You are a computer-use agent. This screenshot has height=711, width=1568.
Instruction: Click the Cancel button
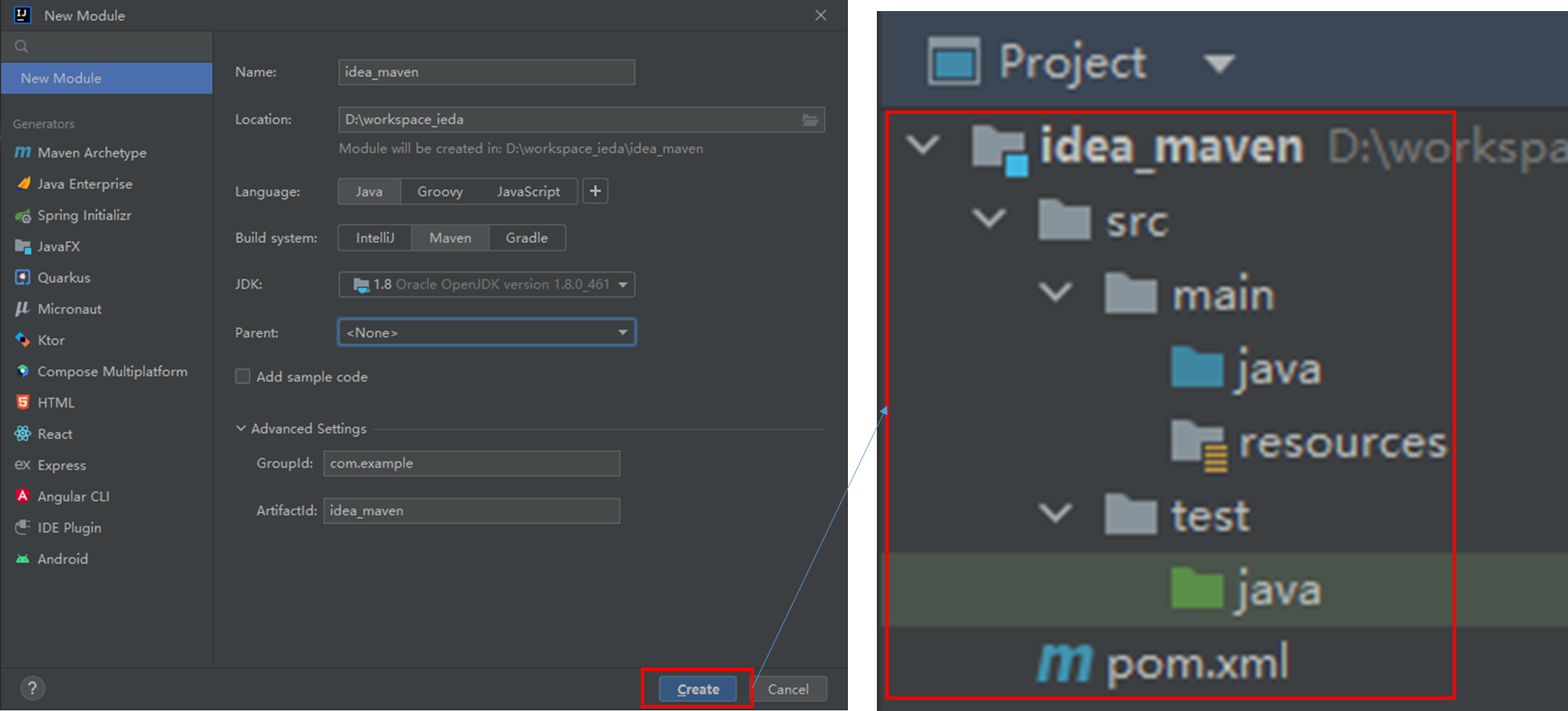pyautogui.click(x=788, y=689)
